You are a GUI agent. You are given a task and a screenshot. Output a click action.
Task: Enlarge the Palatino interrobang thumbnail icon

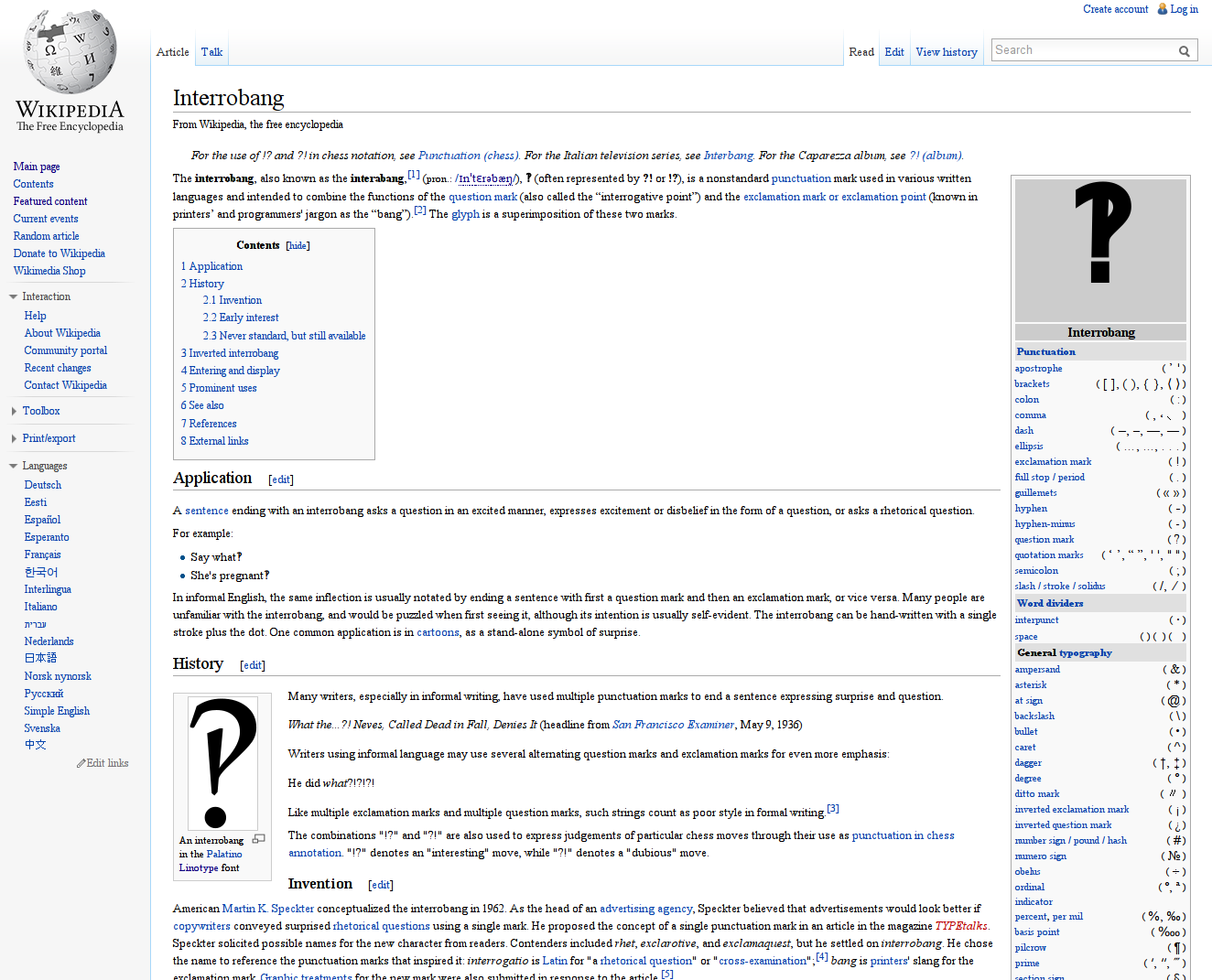(258, 839)
